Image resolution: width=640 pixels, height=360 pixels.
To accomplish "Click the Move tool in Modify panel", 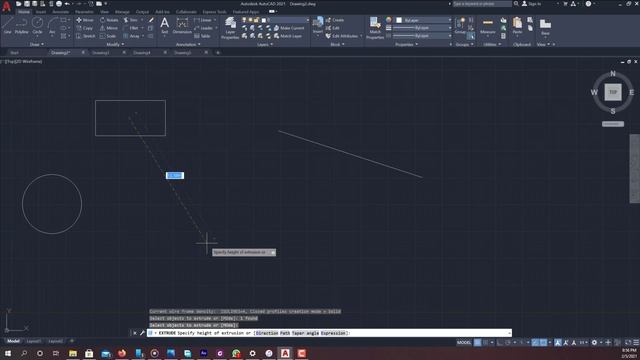I will point(85,20).
